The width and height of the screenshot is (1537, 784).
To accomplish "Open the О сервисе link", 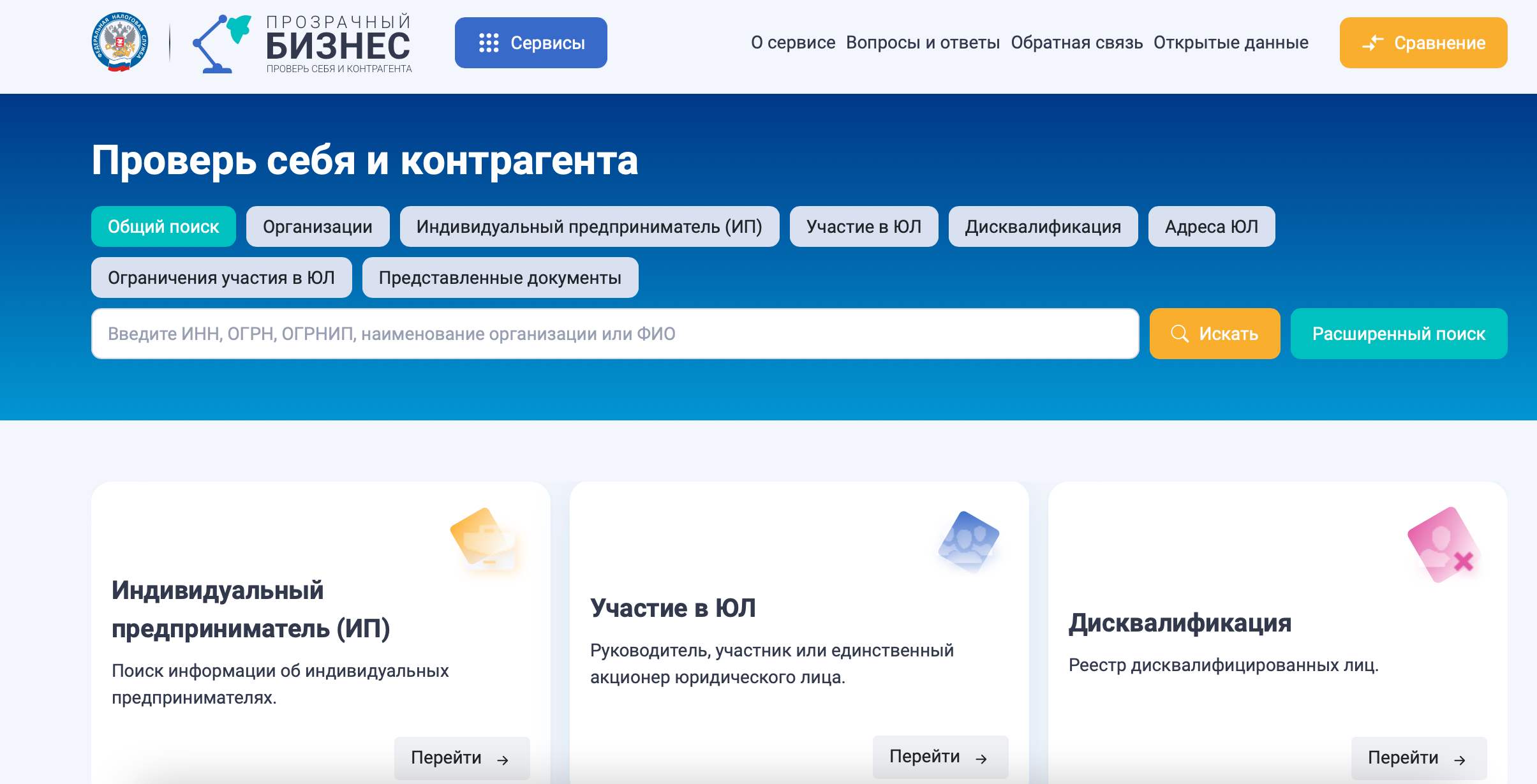I will point(792,43).
